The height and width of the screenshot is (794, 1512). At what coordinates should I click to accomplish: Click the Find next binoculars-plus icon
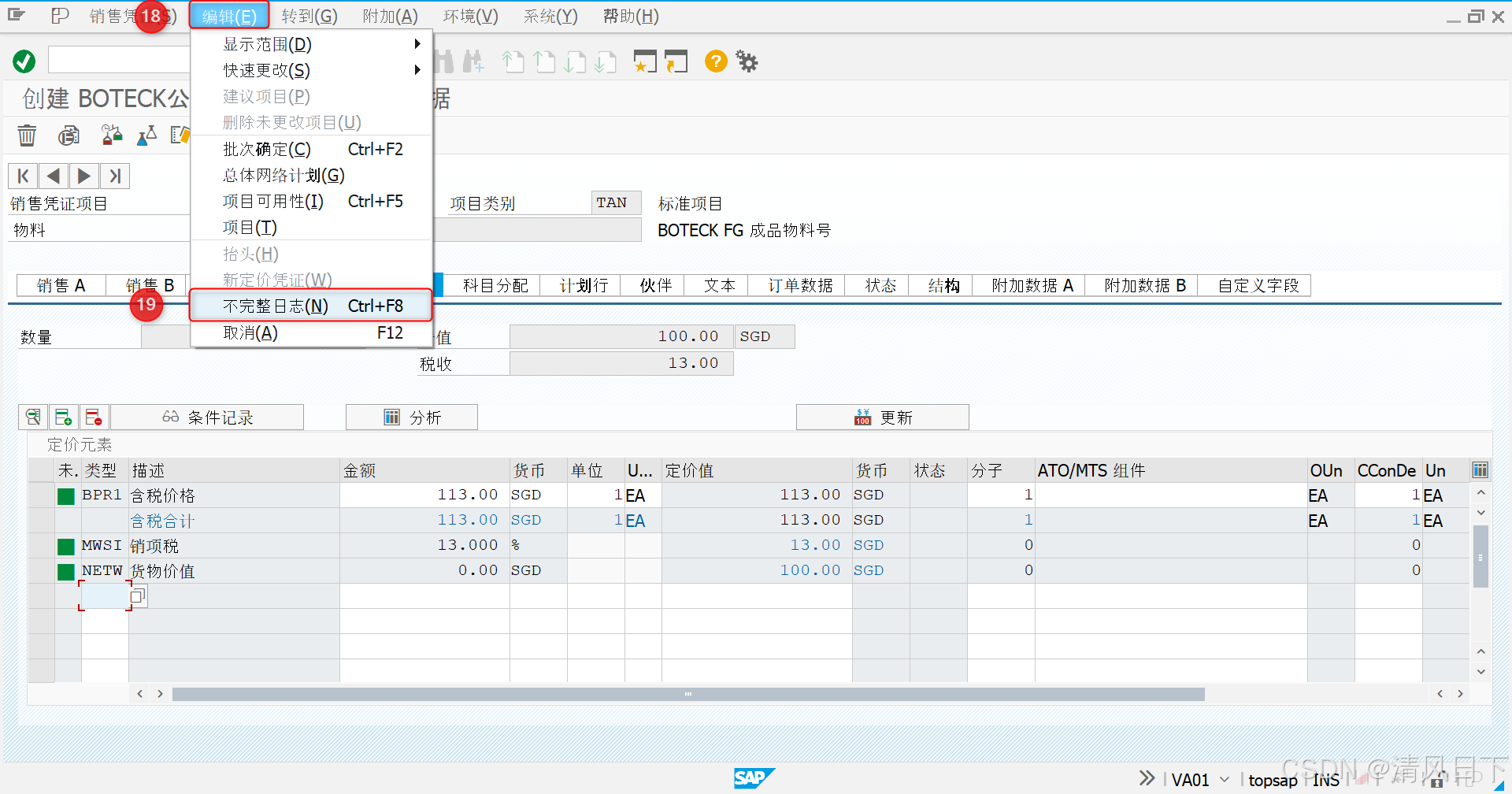point(473,61)
